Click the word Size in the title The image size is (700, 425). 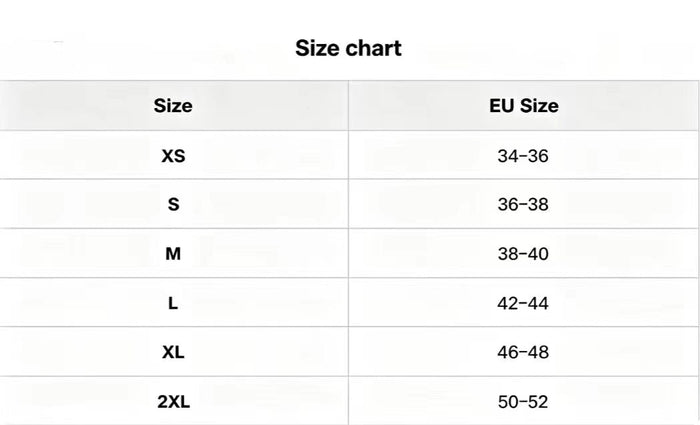click(317, 48)
